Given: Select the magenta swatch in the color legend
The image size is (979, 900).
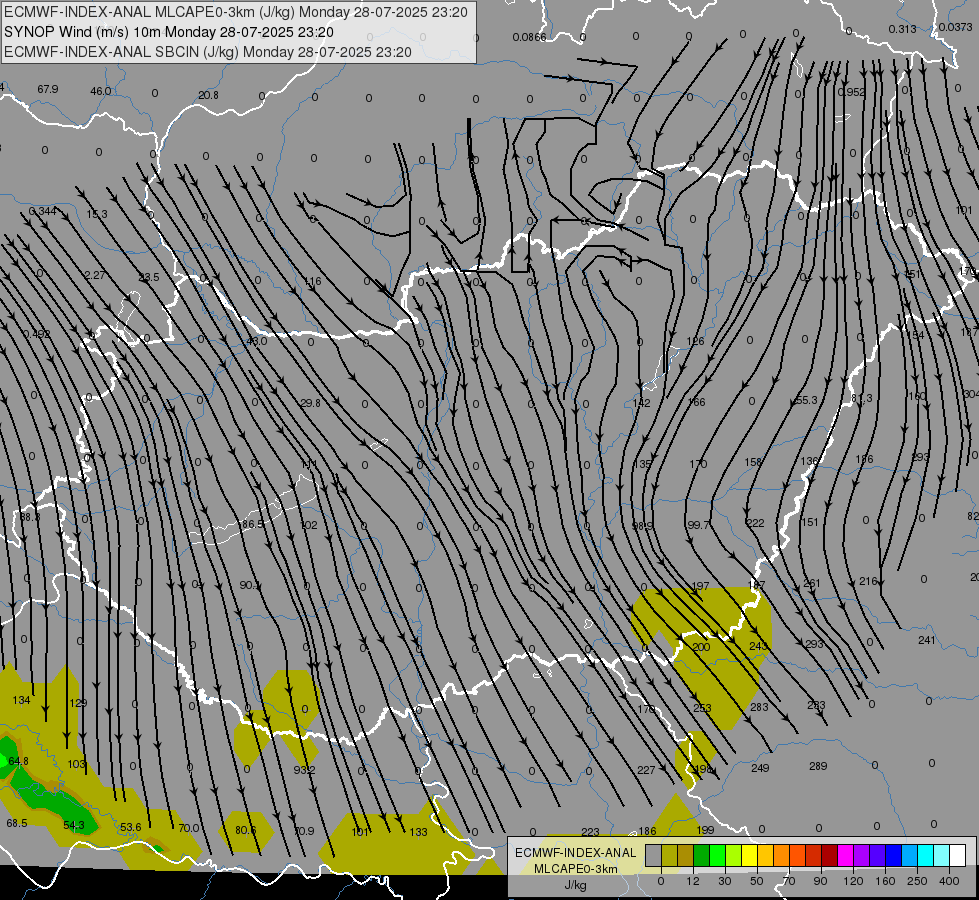Looking at the screenshot, I should (845, 855).
